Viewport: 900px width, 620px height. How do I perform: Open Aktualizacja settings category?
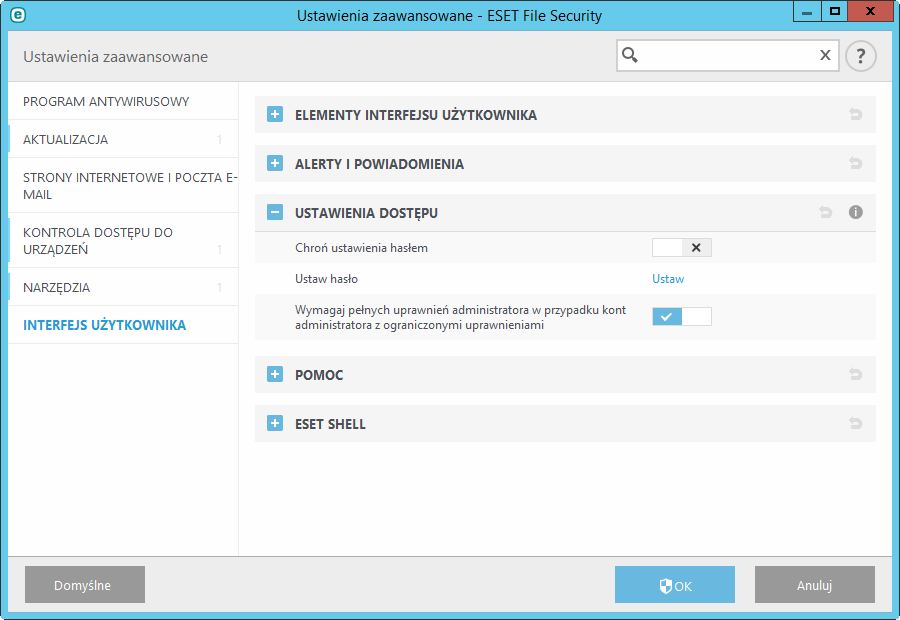(x=123, y=140)
